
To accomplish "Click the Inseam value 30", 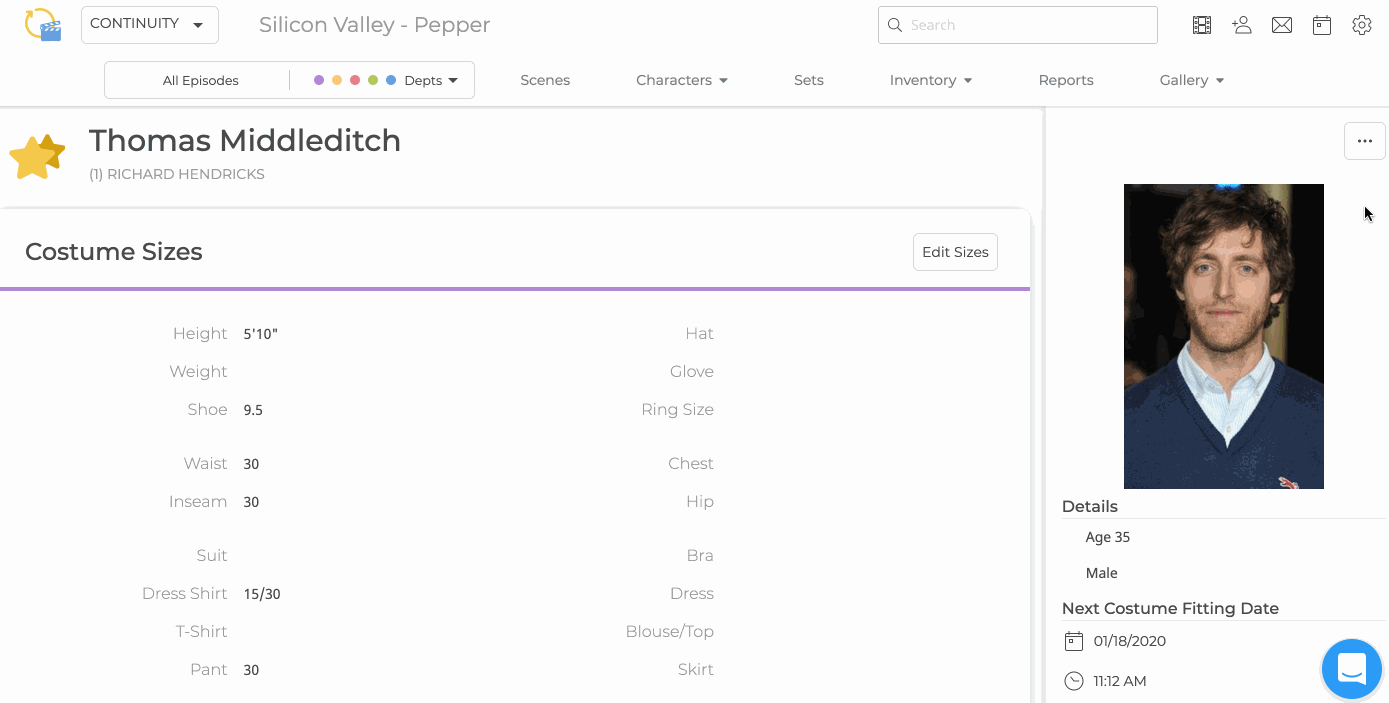I will click(x=251, y=502).
